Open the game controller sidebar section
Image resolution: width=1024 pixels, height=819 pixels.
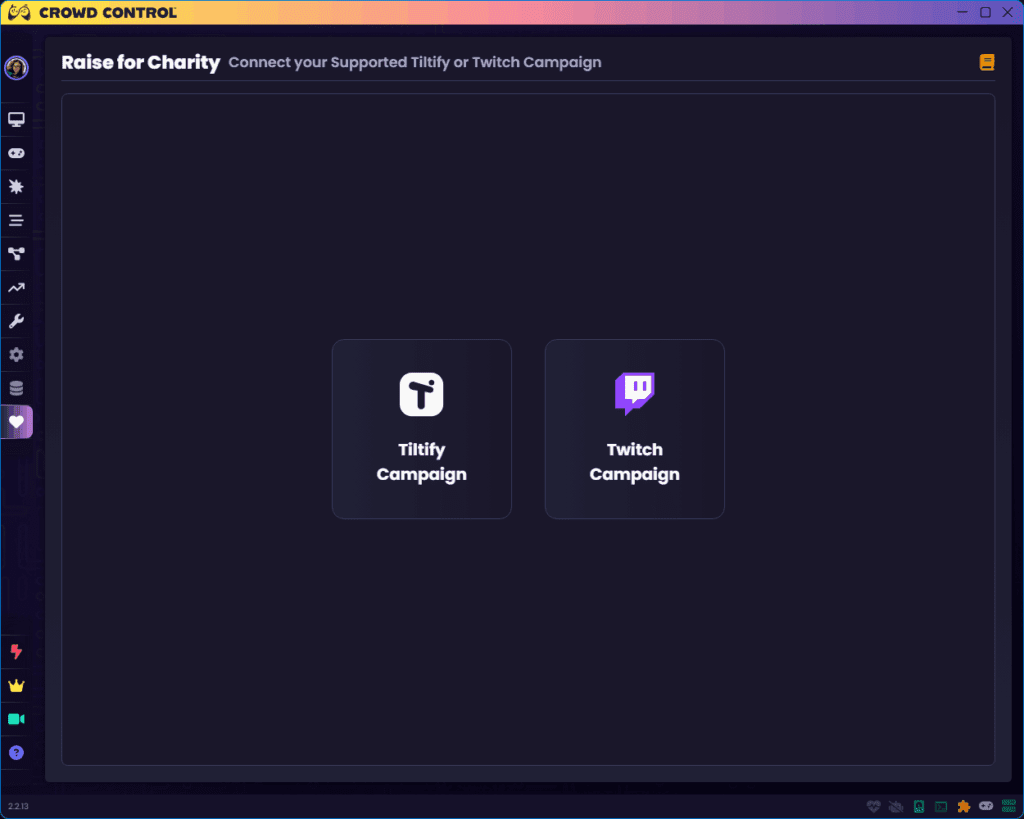(16, 154)
